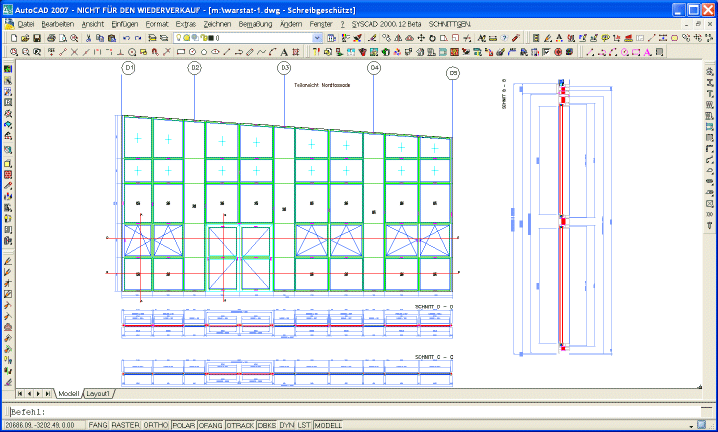Screen dimensions: 718x432
Task: Click the Open file folder icon
Action: coord(25,38)
